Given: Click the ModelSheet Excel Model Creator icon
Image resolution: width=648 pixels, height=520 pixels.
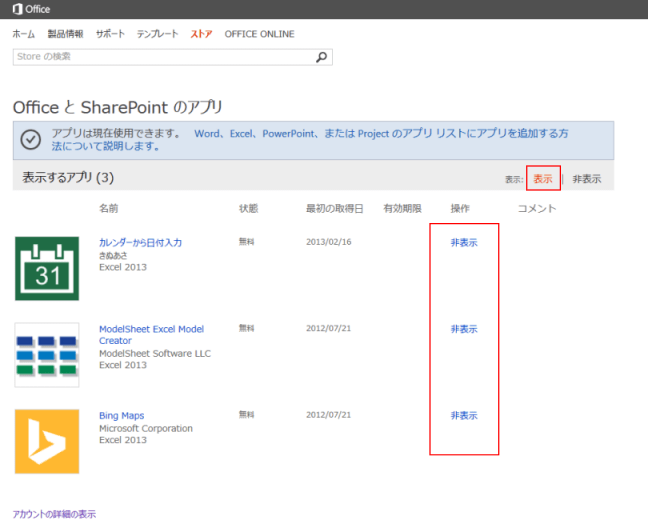Looking at the screenshot, I should tap(47, 354).
